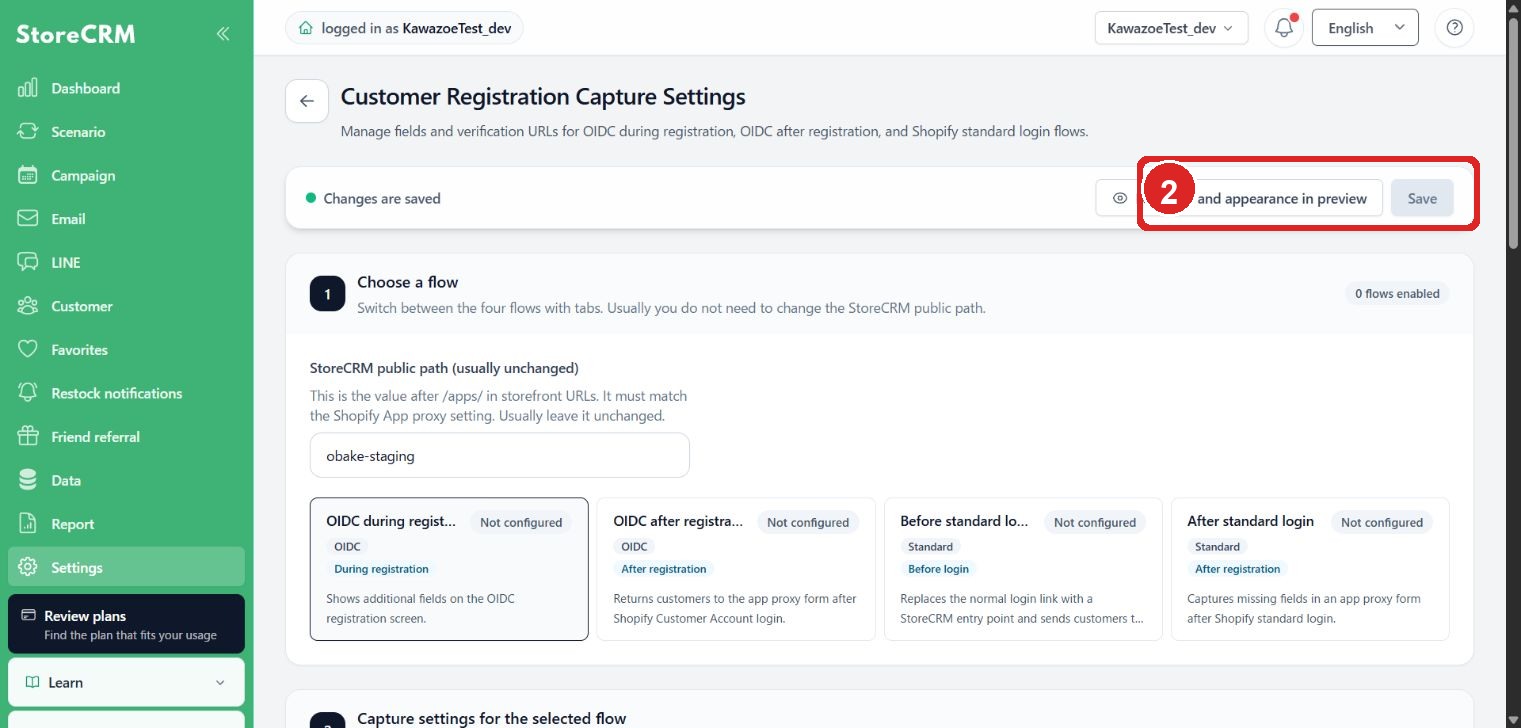
Task: Open the English language dropdown
Action: click(x=1365, y=28)
